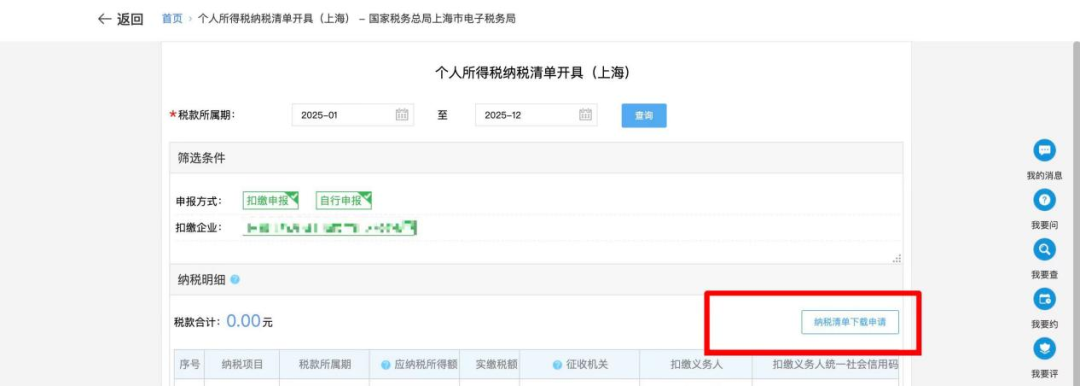
Task: Click the 税款所属期 column header
Action: click(x=324, y=365)
